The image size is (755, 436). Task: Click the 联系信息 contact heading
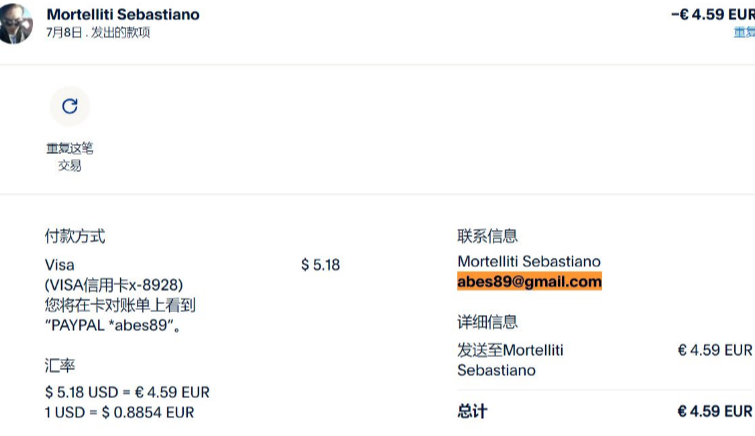tap(487, 236)
